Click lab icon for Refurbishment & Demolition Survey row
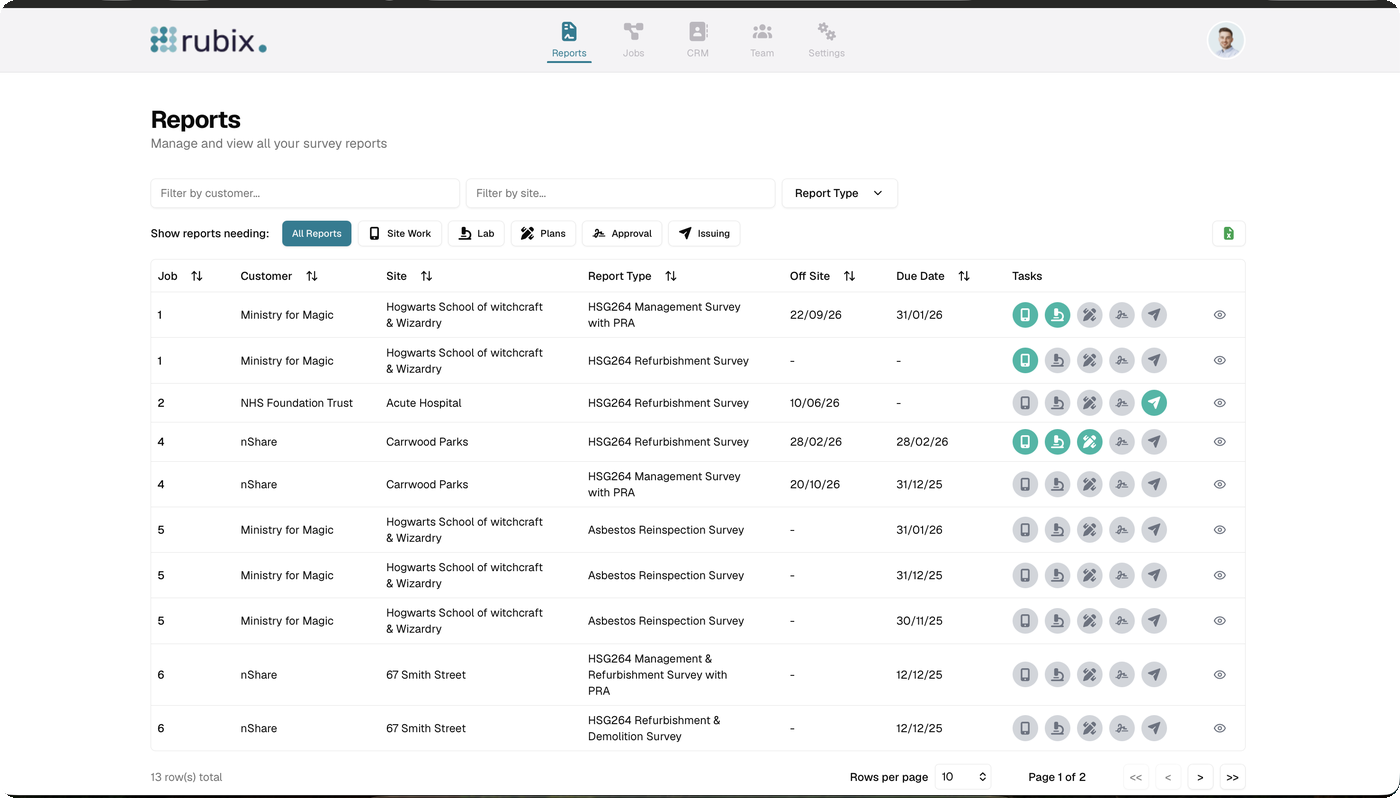 (1057, 728)
